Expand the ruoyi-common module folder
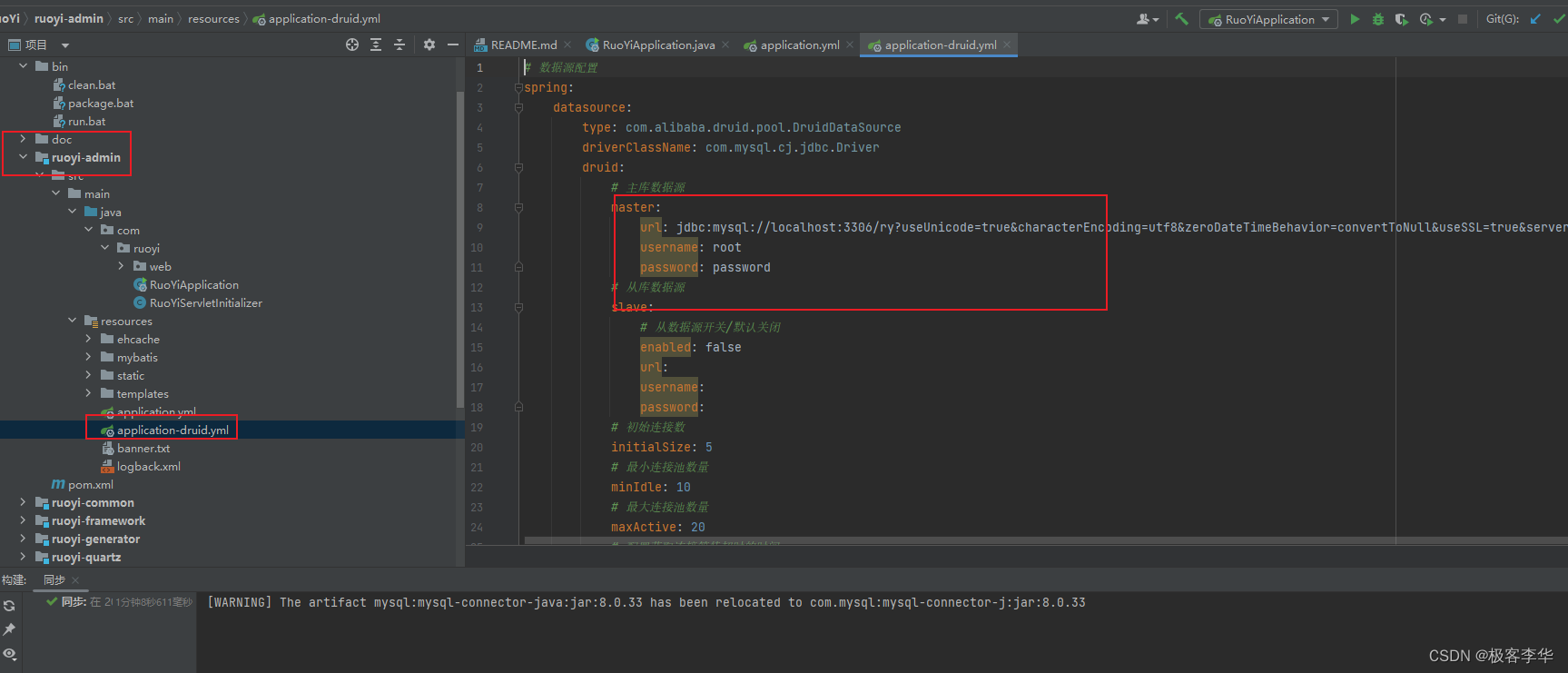 pos(23,502)
